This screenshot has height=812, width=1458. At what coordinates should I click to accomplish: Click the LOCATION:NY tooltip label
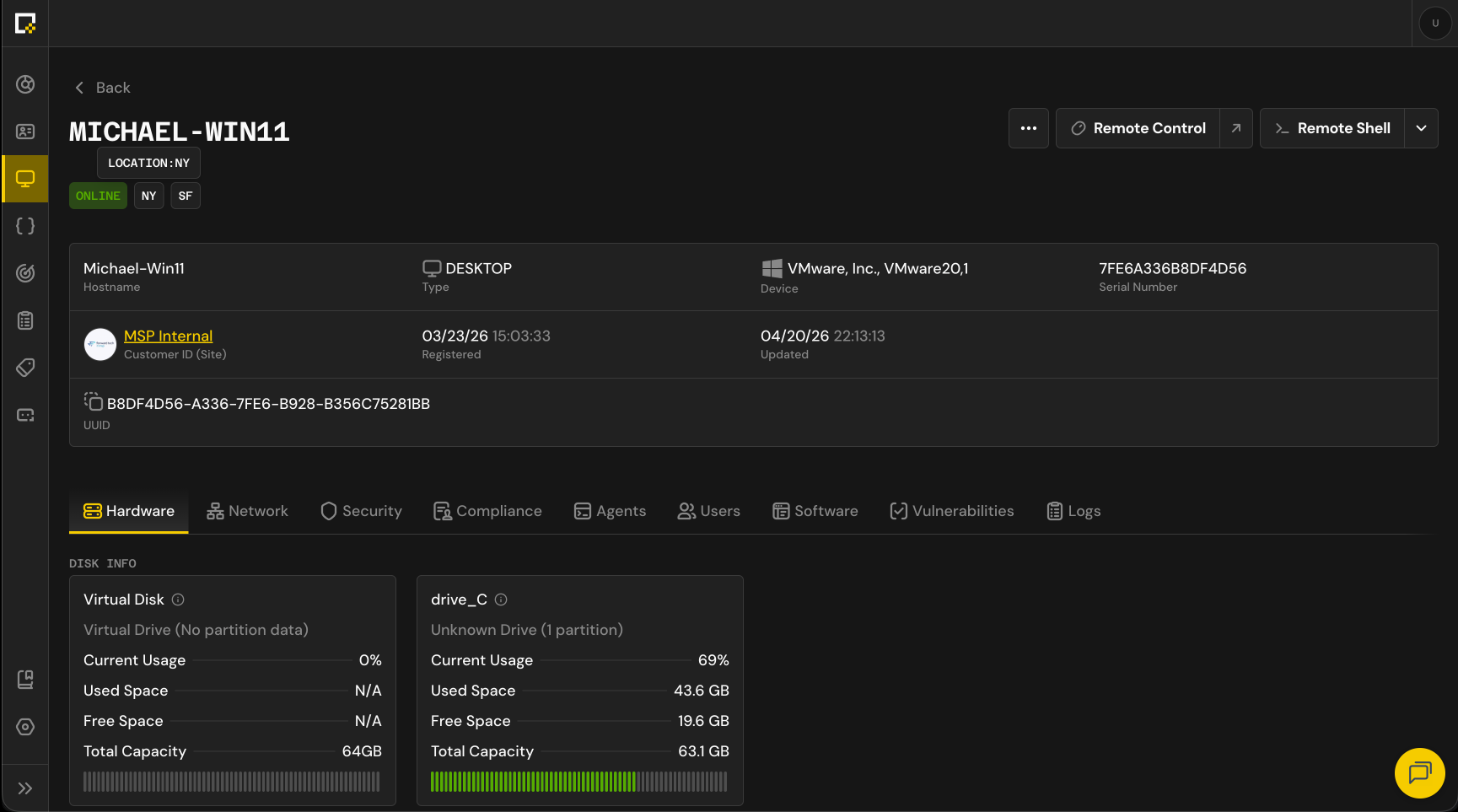[x=148, y=163]
